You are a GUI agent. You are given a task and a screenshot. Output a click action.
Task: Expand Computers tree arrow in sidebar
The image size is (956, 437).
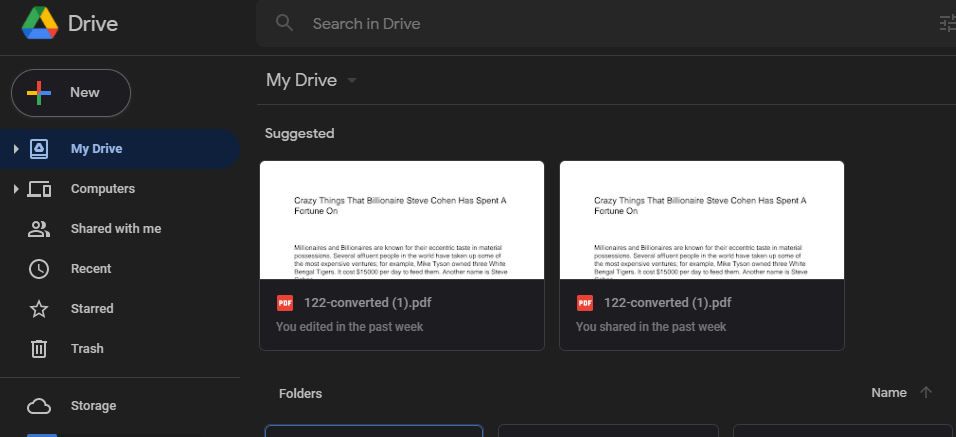point(16,189)
